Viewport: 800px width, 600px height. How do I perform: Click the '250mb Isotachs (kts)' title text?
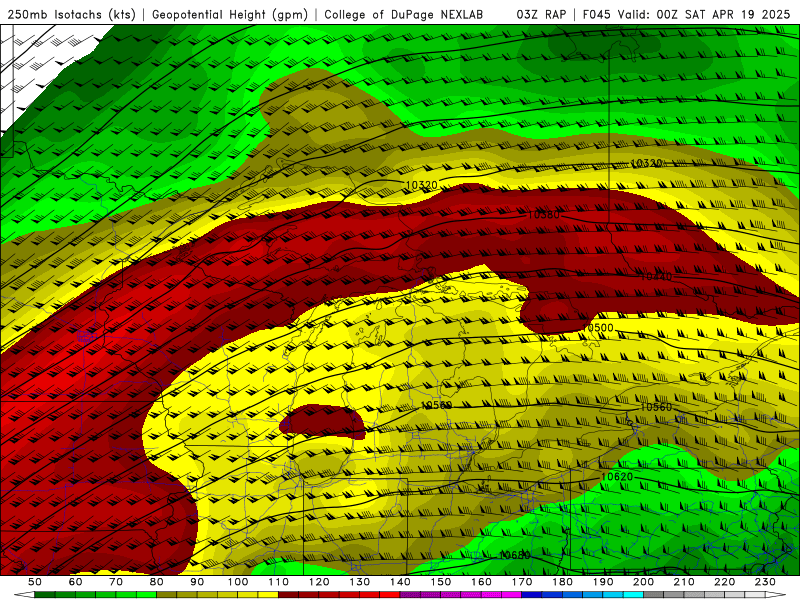(x=71, y=15)
